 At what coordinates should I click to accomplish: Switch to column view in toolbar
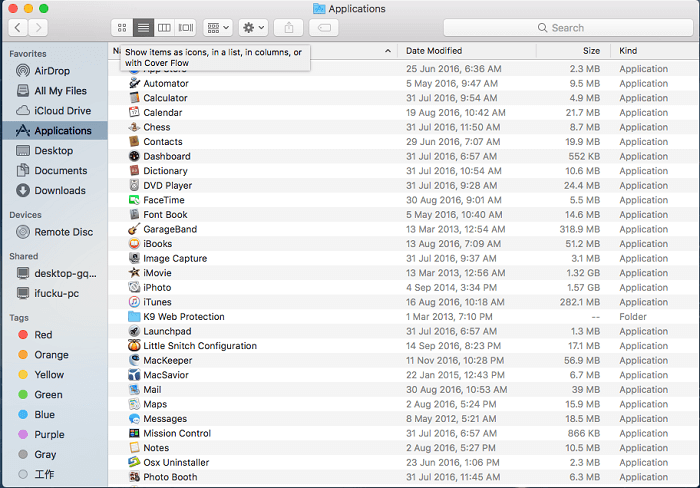click(x=164, y=28)
